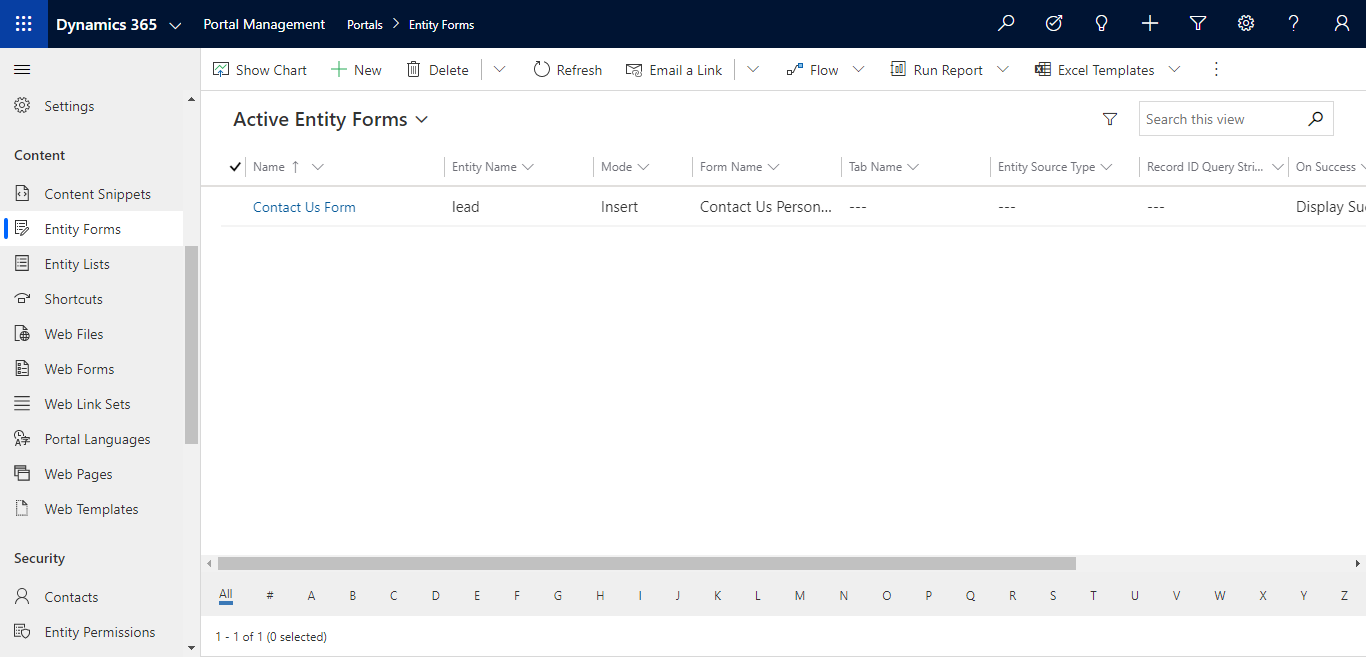1366x657 pixels.
Task: Open the Show Chart view
Action: tap(259, 69)
